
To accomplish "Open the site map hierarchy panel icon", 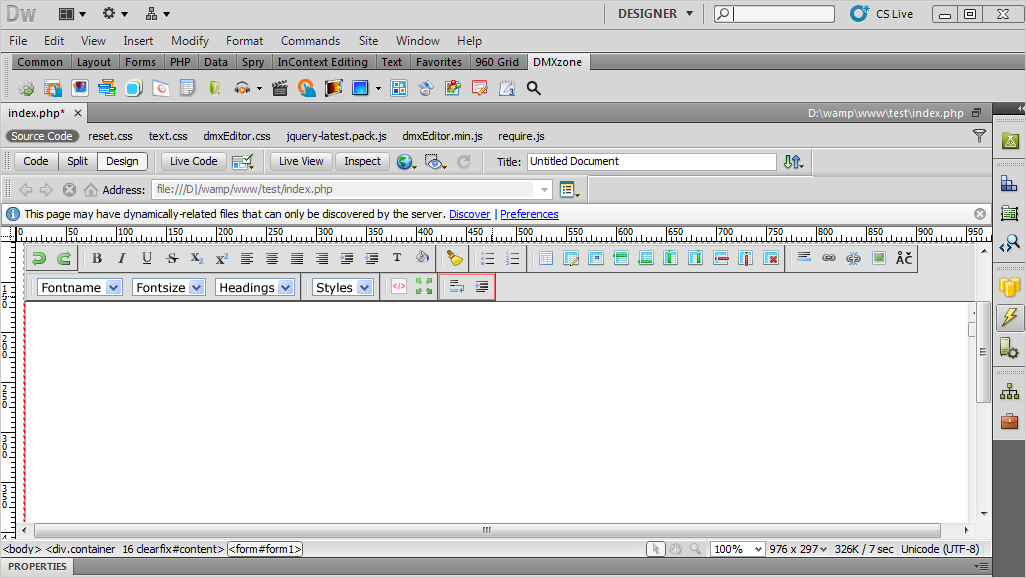I will (1010, 391).
